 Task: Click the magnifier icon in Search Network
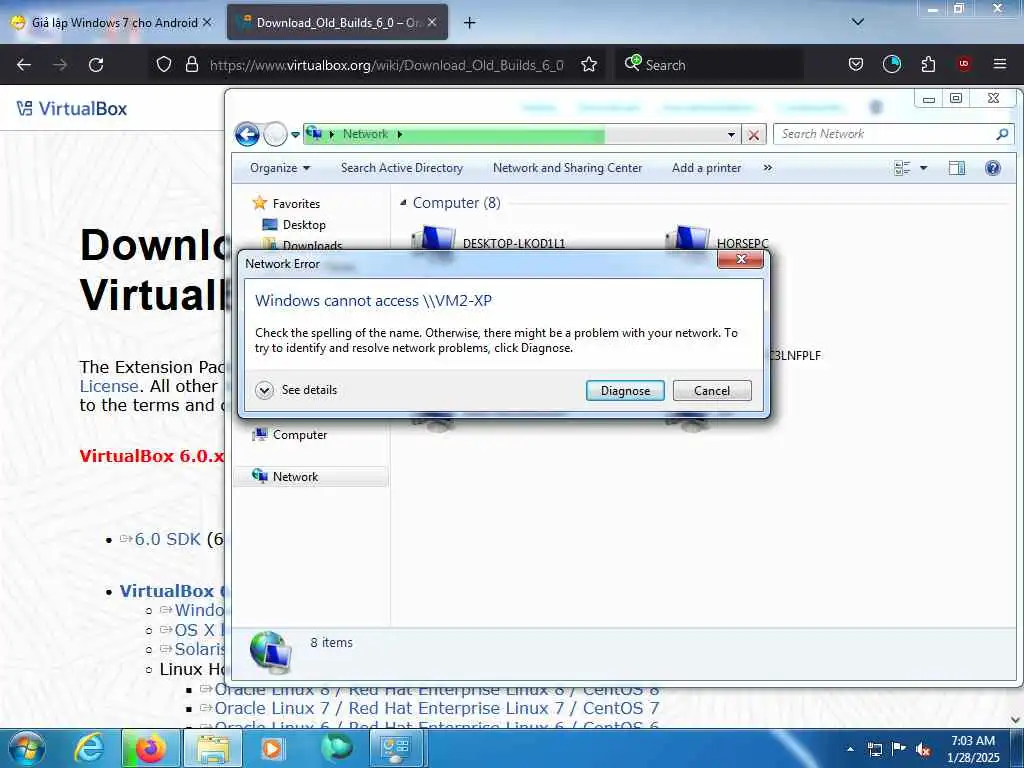point(1002,134)
